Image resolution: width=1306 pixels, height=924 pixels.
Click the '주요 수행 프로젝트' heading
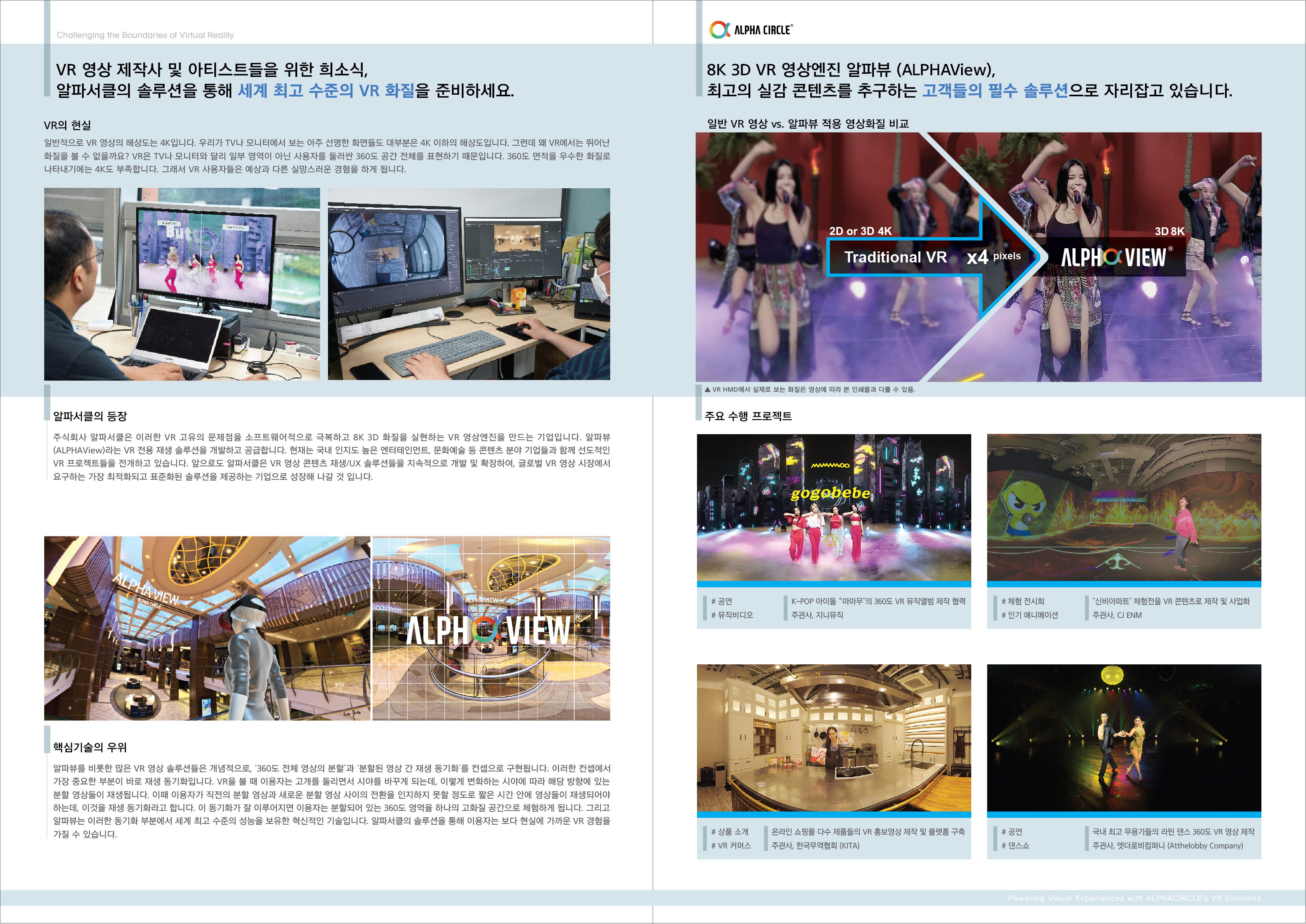[748, 416]
